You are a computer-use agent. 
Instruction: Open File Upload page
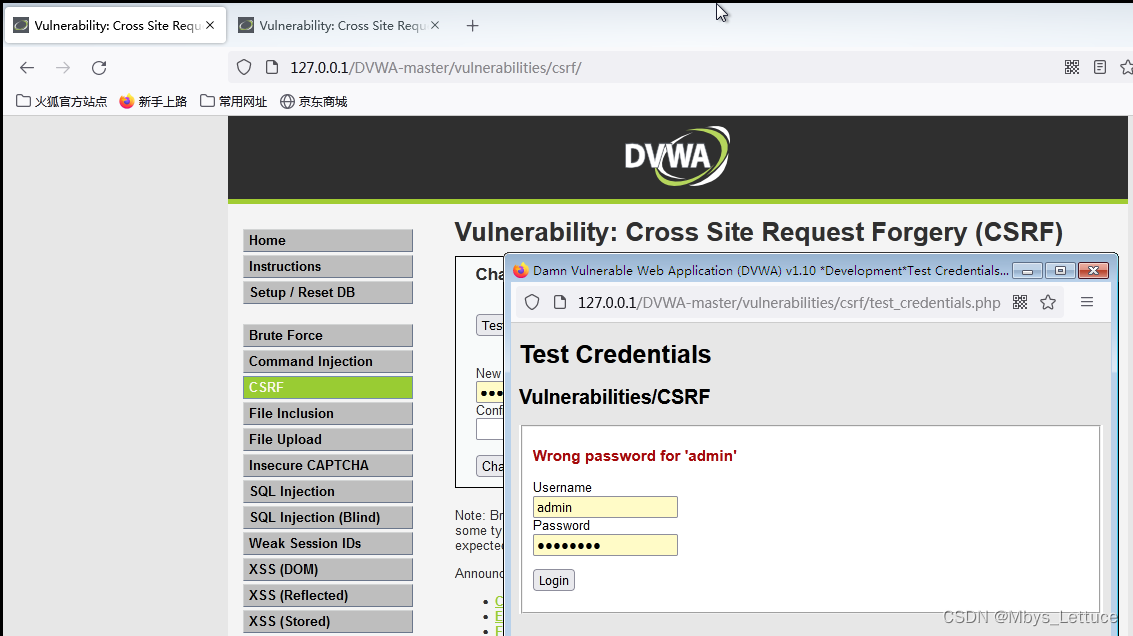tap(328, 439)
